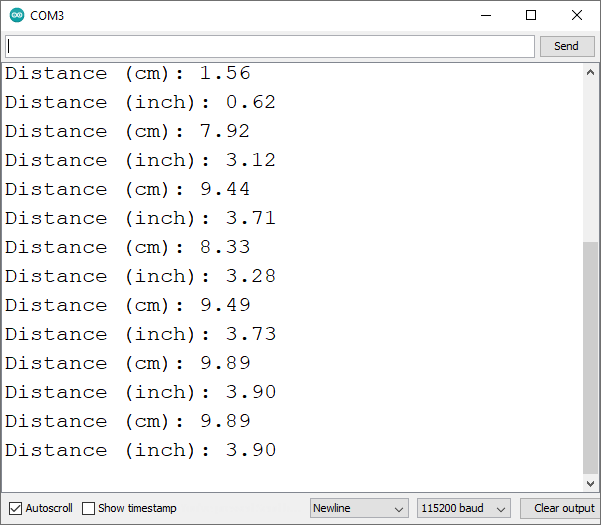Maximize the COM3 serial monitor window
Viewport: 601px width, 525px height.
click(x=531, y=16)
